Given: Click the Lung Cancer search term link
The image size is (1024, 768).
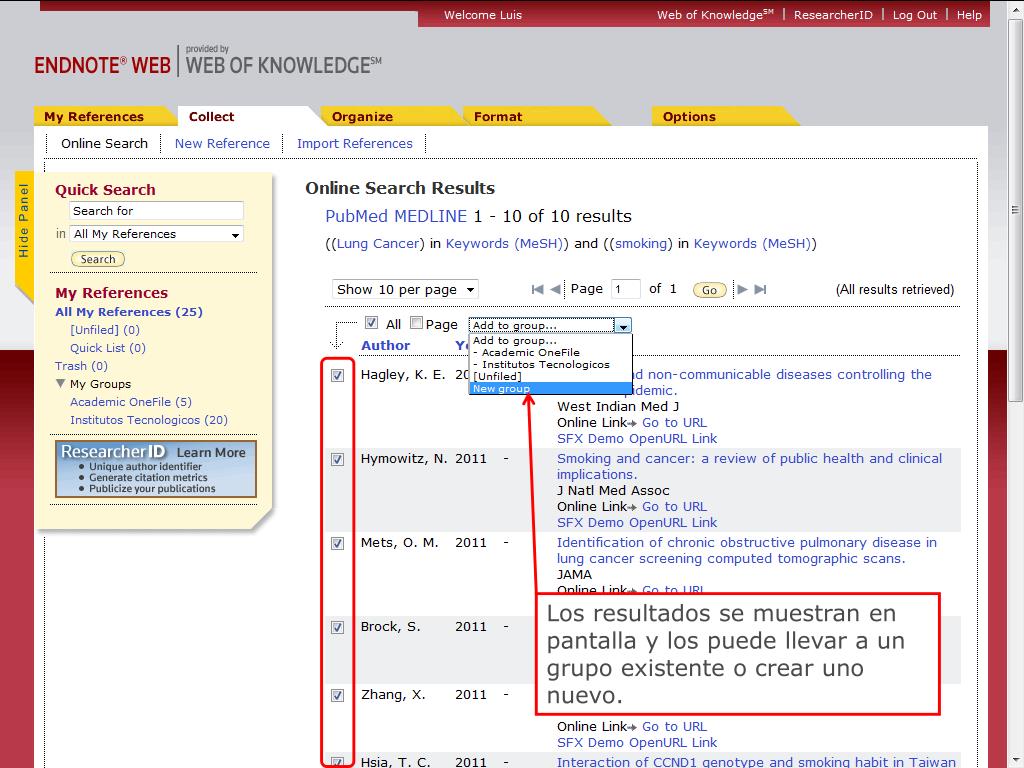Looking at the screenshot, I should tap(378, 244).
